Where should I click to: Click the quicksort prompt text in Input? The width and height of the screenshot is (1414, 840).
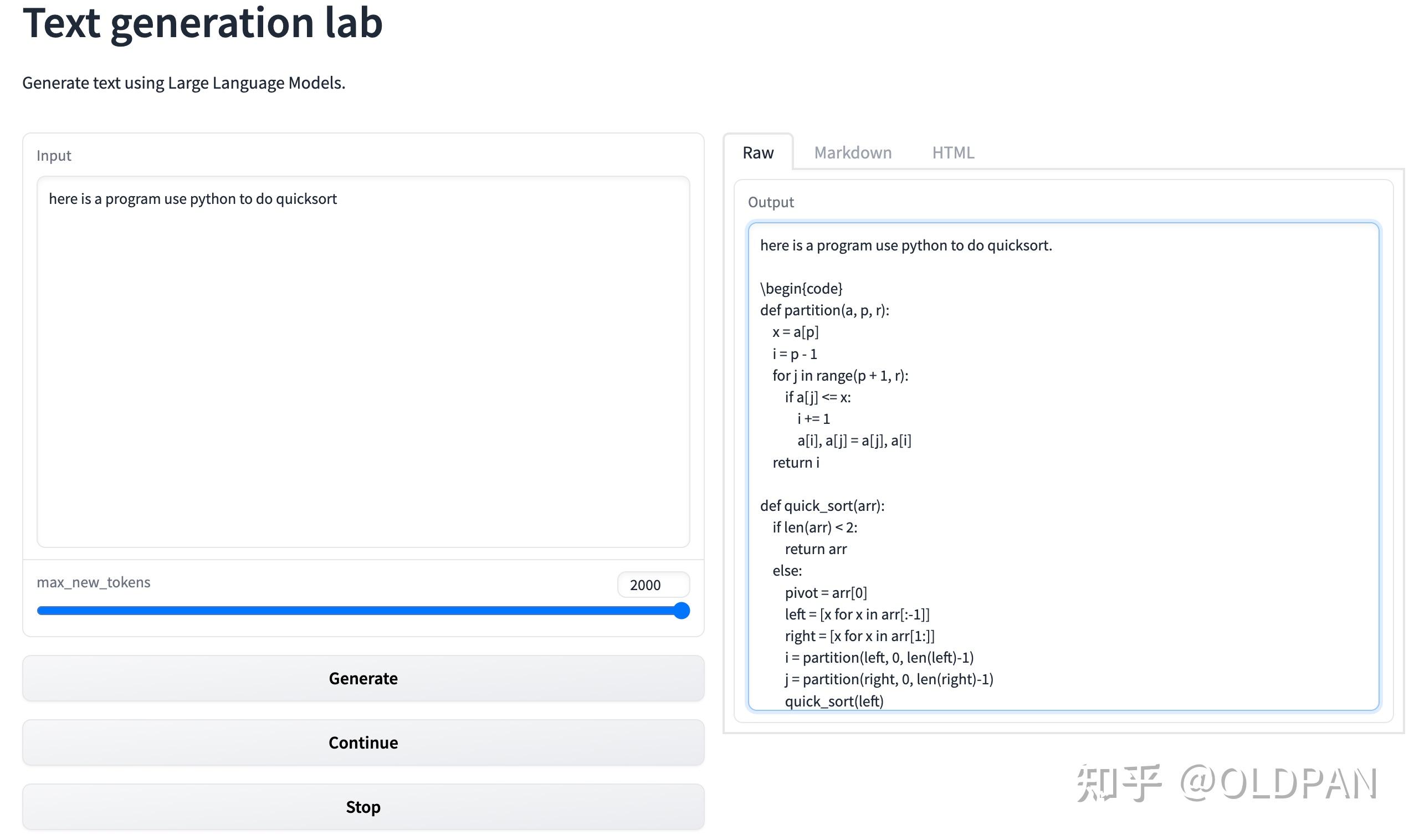coord(192,199)
